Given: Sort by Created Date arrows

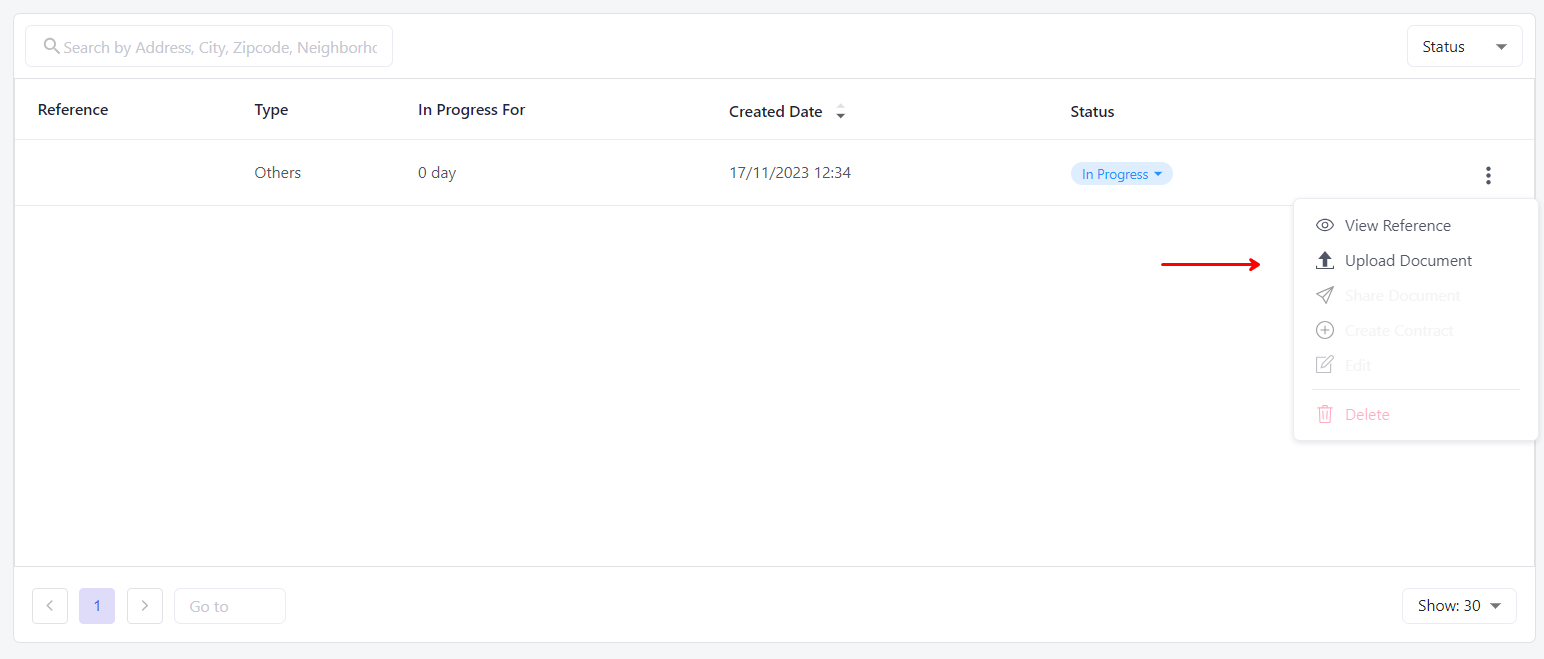Looking at the screenshot, I should click(x=840, y=112).
